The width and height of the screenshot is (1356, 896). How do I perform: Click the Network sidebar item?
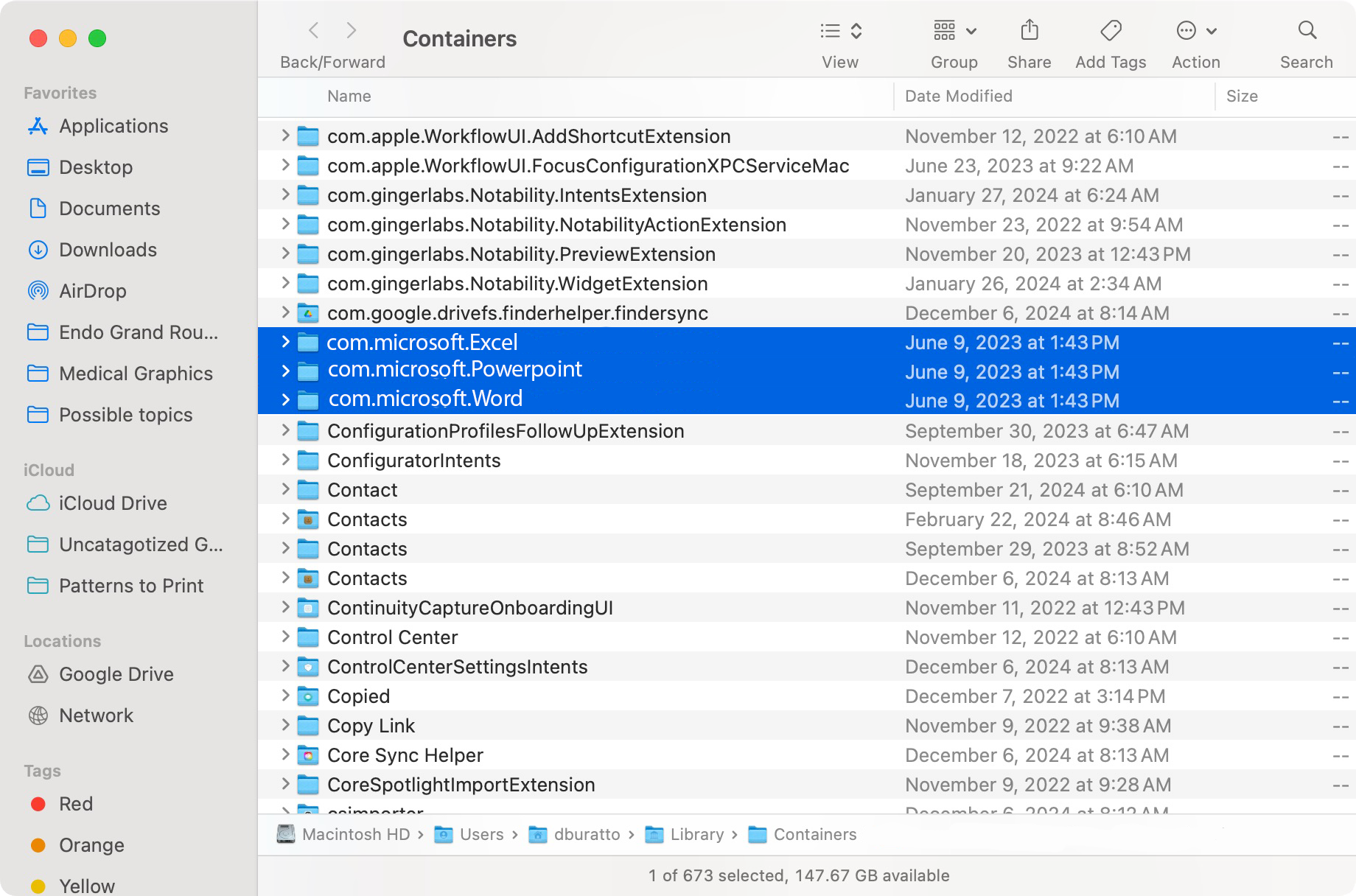click(x=96, y=715)
